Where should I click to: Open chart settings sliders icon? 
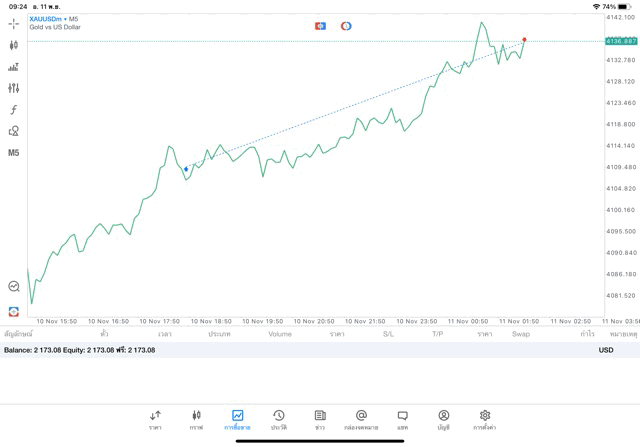[13, 88]
